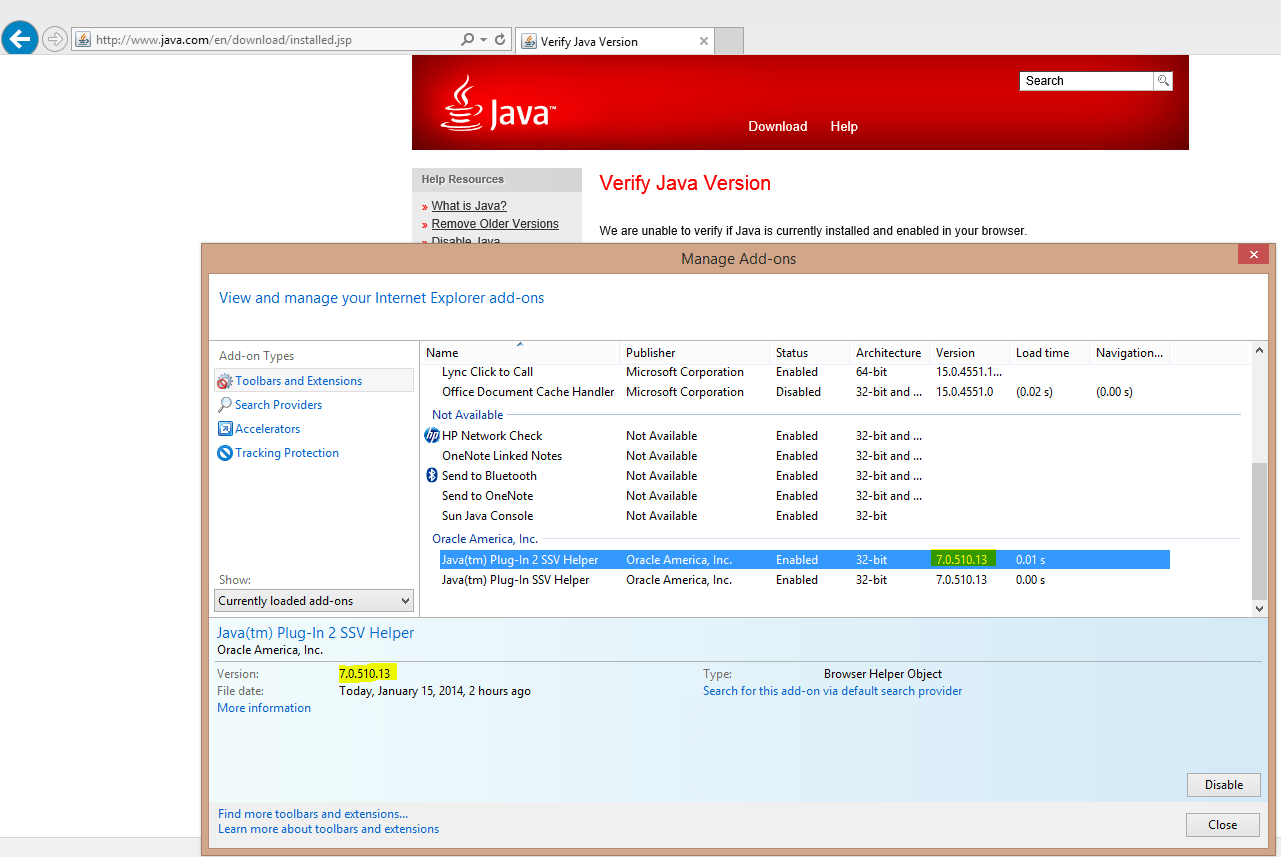Select the HP Network Check add-on row
Image resolution: width=1281 pixels, height=857 pixels.
tap(795, 436)
